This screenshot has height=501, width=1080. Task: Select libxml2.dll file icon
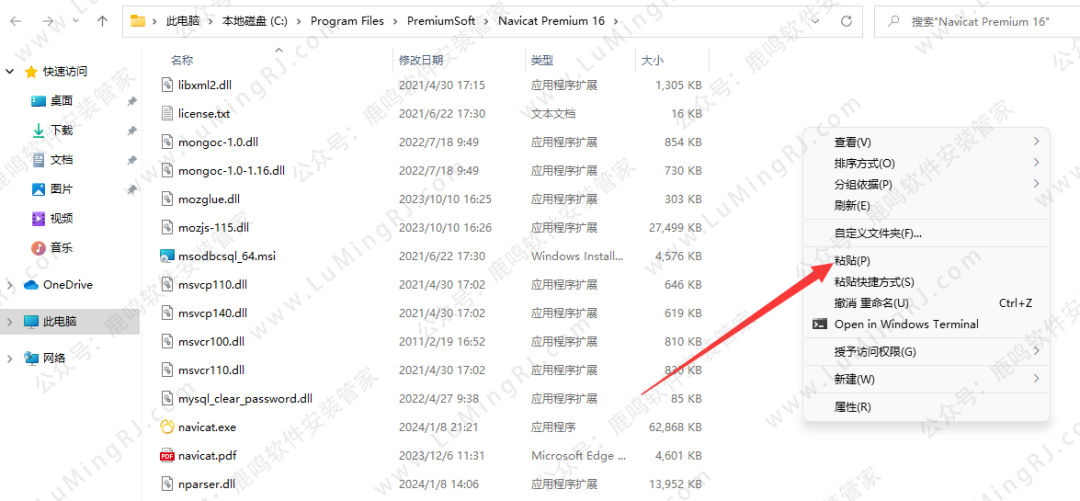[x=167, y=85]
